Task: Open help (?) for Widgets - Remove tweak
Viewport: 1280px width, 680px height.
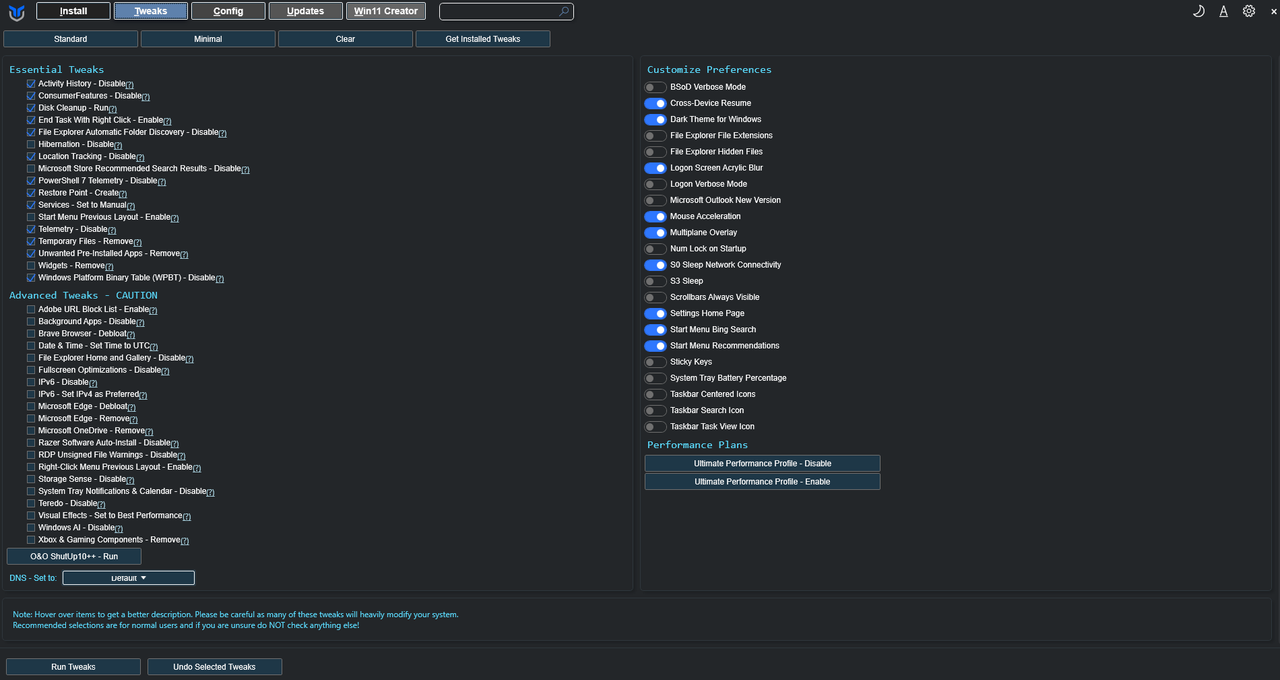Action: click(109, 267)
